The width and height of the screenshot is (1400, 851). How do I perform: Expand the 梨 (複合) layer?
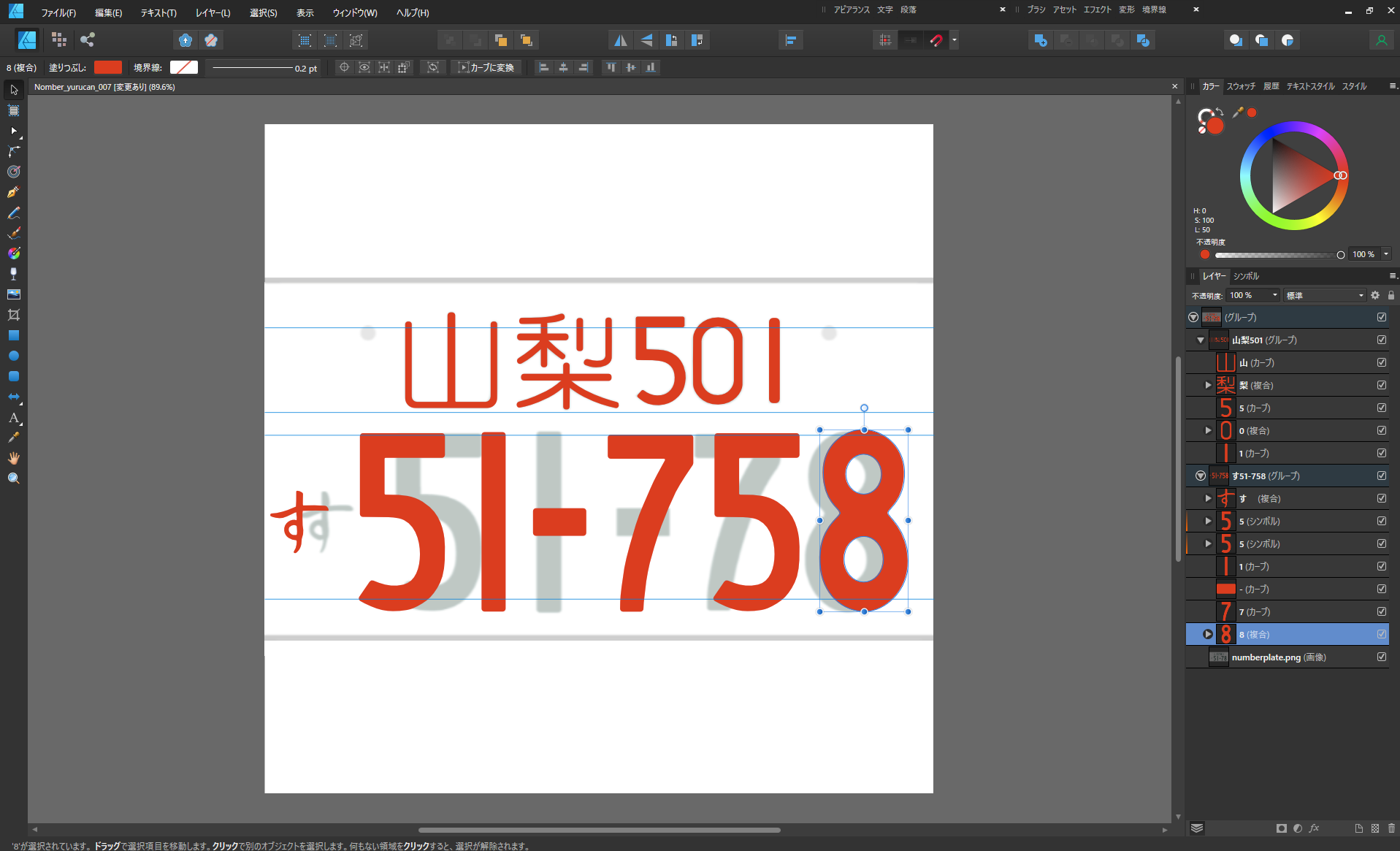click(x=1208, y=385)
